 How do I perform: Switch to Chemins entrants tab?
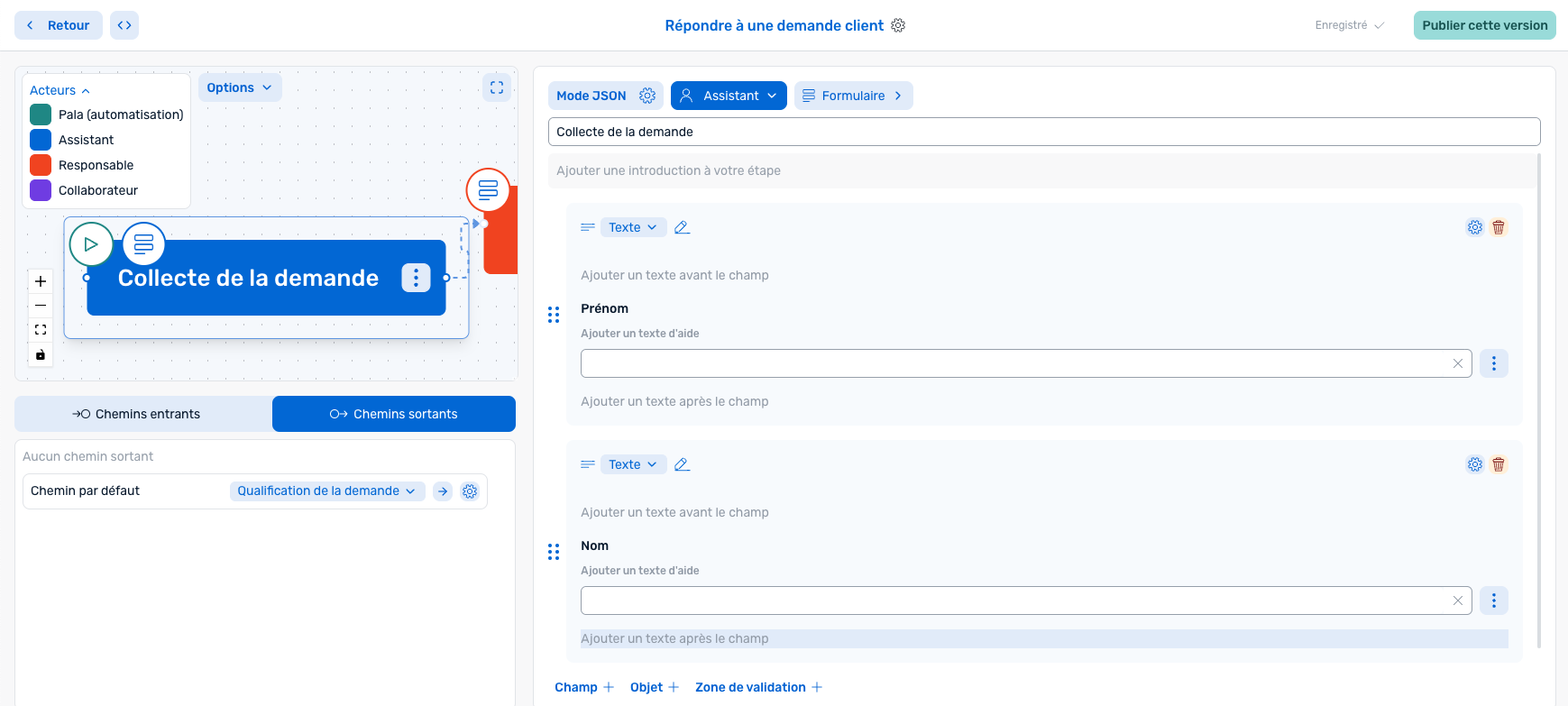143,414
